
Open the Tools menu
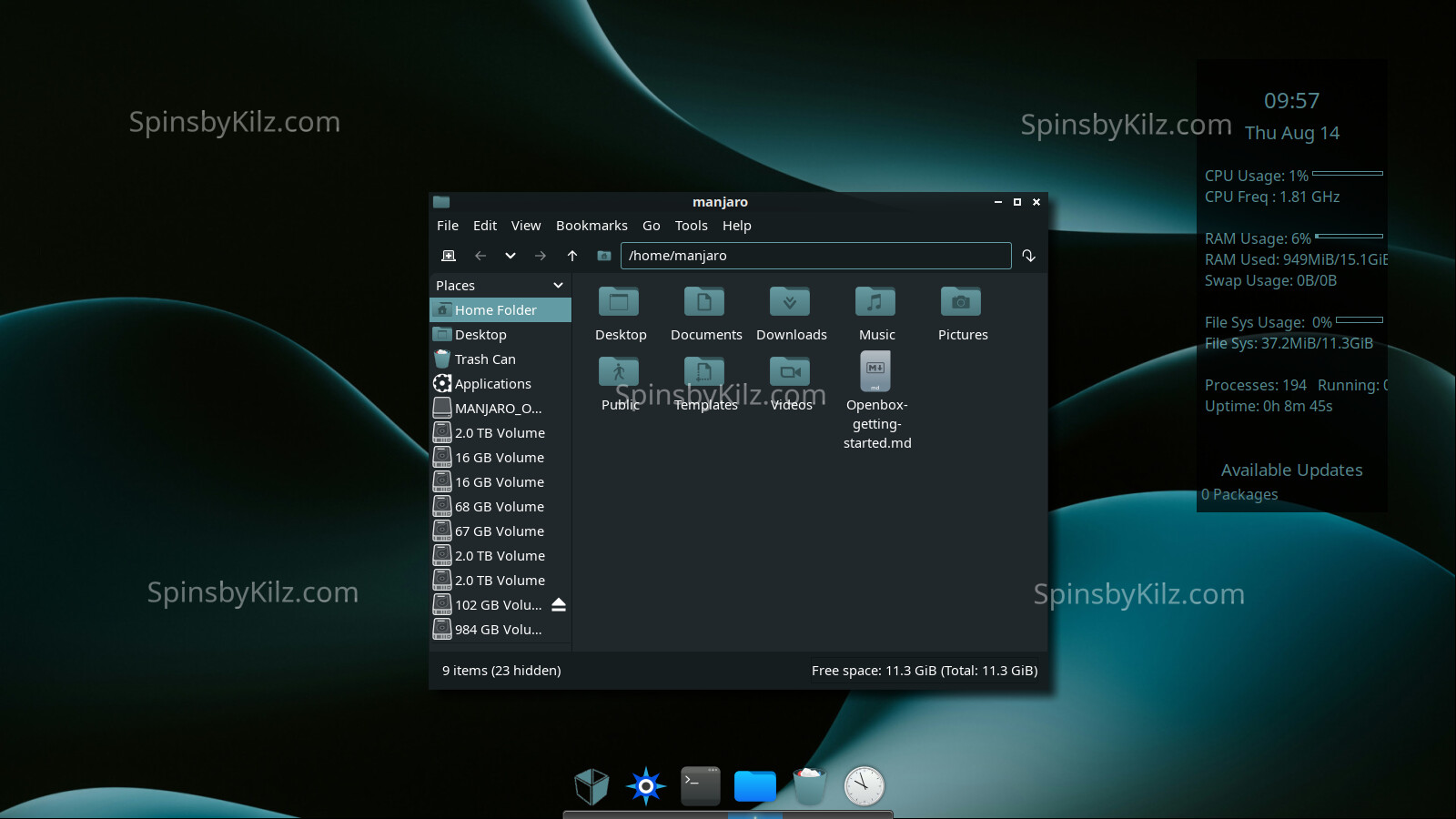692,226
